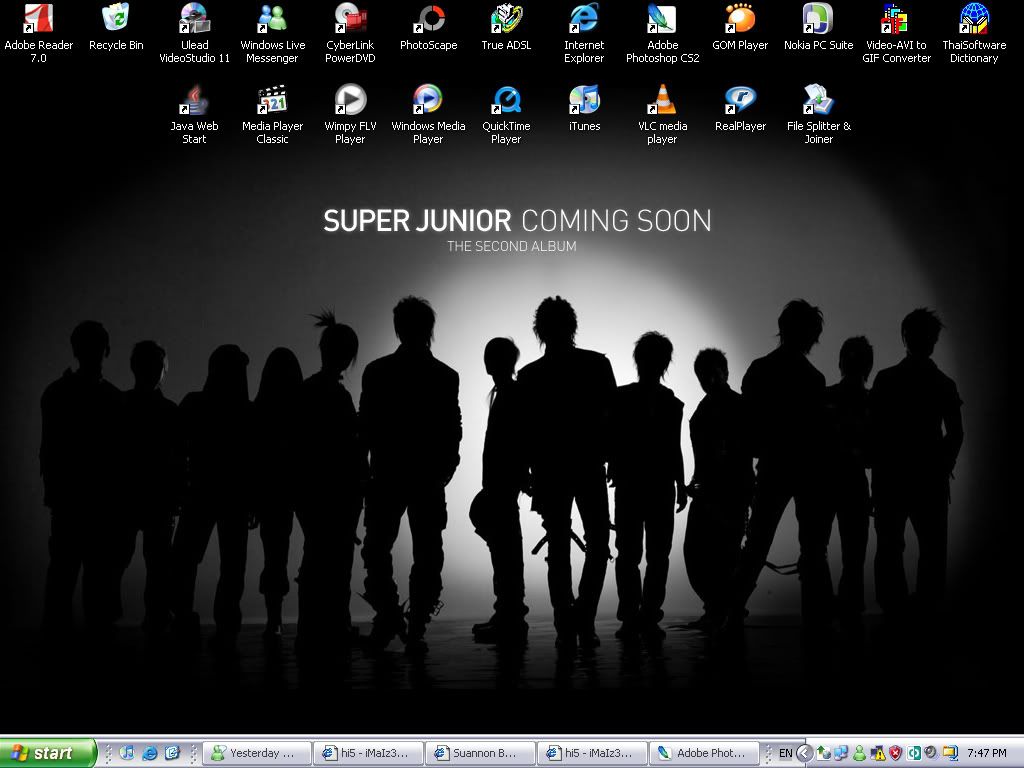Select the True ADSL shortcut
1024x768 pixels.
coord(506,27)
